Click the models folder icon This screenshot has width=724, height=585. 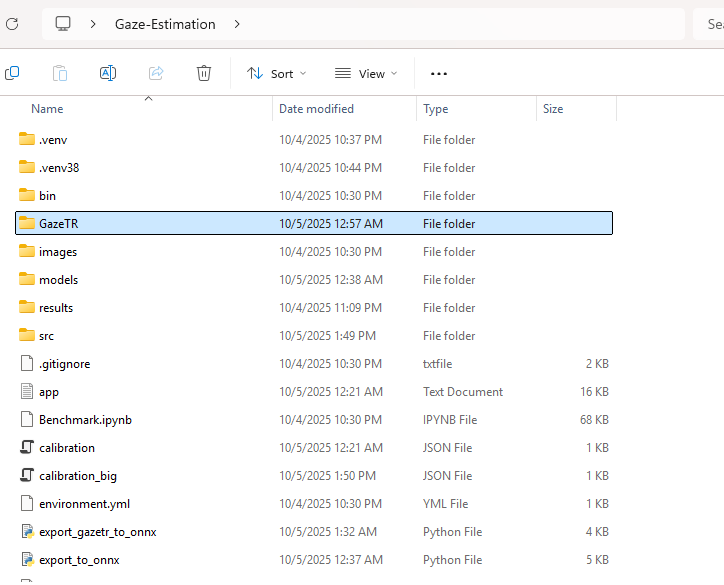pos(27,279)
